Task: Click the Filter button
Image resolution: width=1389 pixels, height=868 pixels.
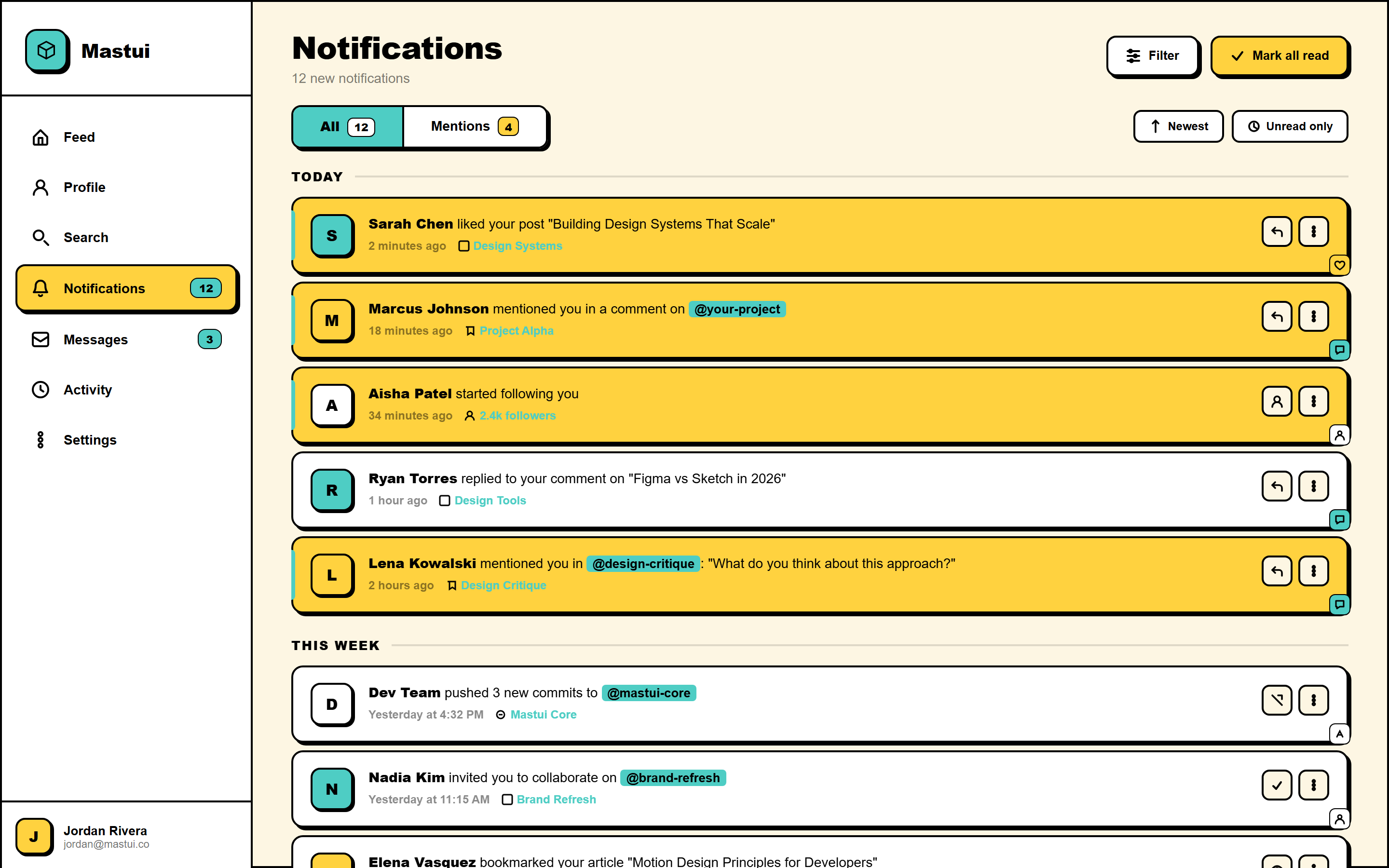Action: pos(1153,55)
